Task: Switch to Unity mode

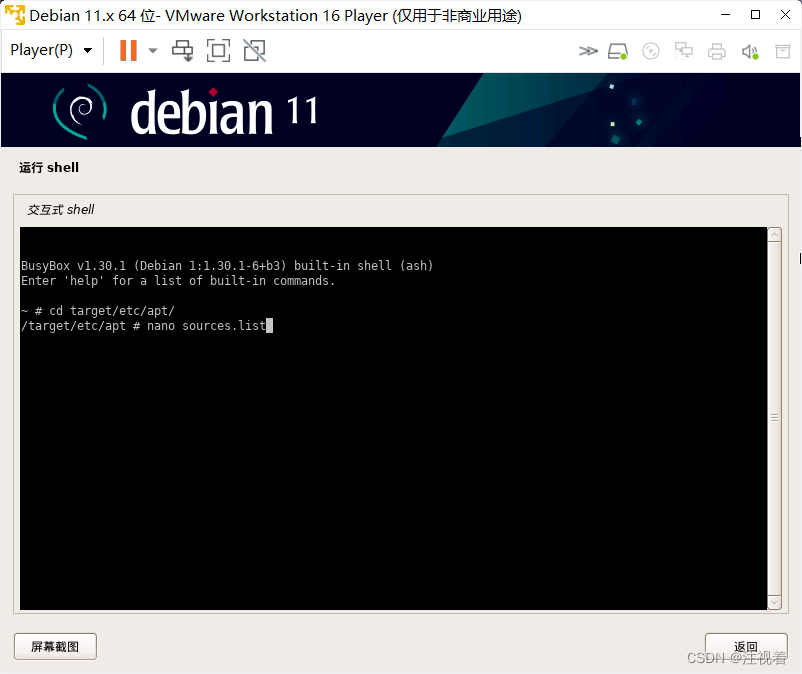Action: point(253,50)
